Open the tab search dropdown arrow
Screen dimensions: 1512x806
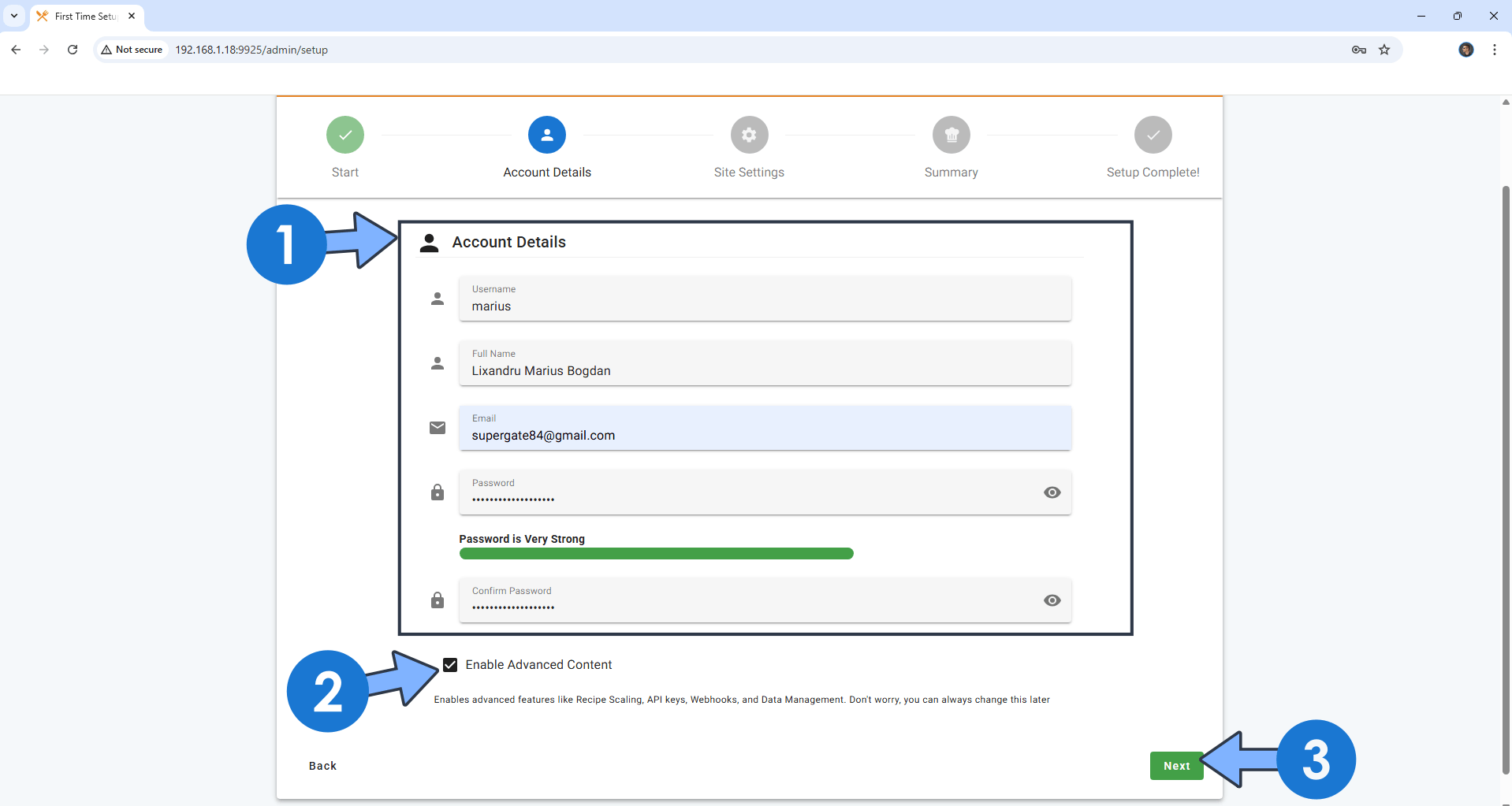pyautogui.click(x=13, y=16)
